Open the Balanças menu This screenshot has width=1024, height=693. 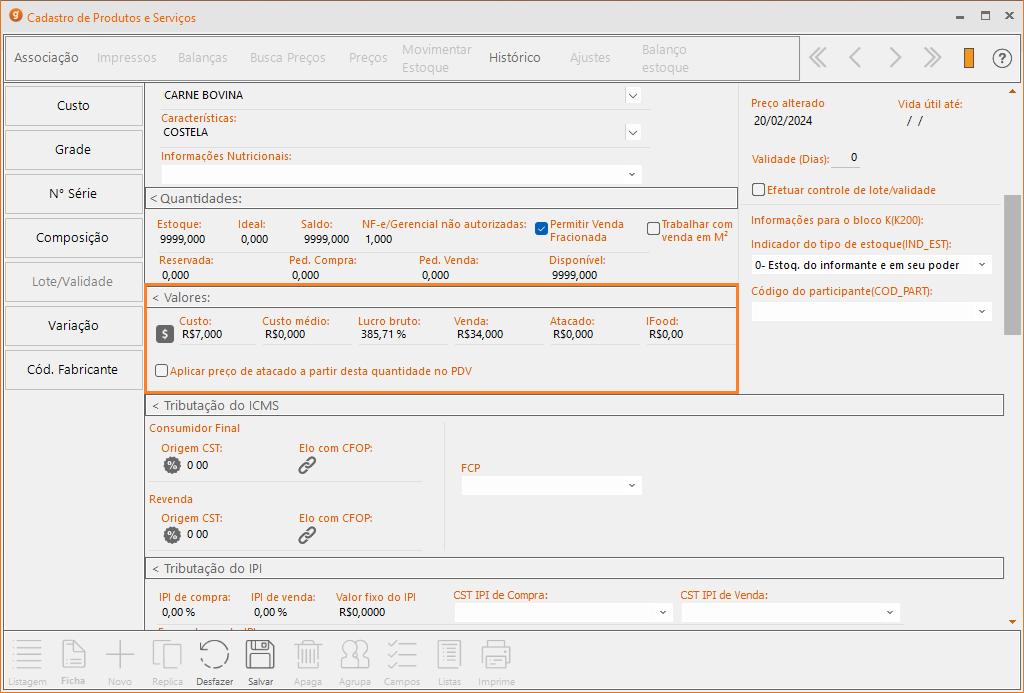tap(202, 57)
